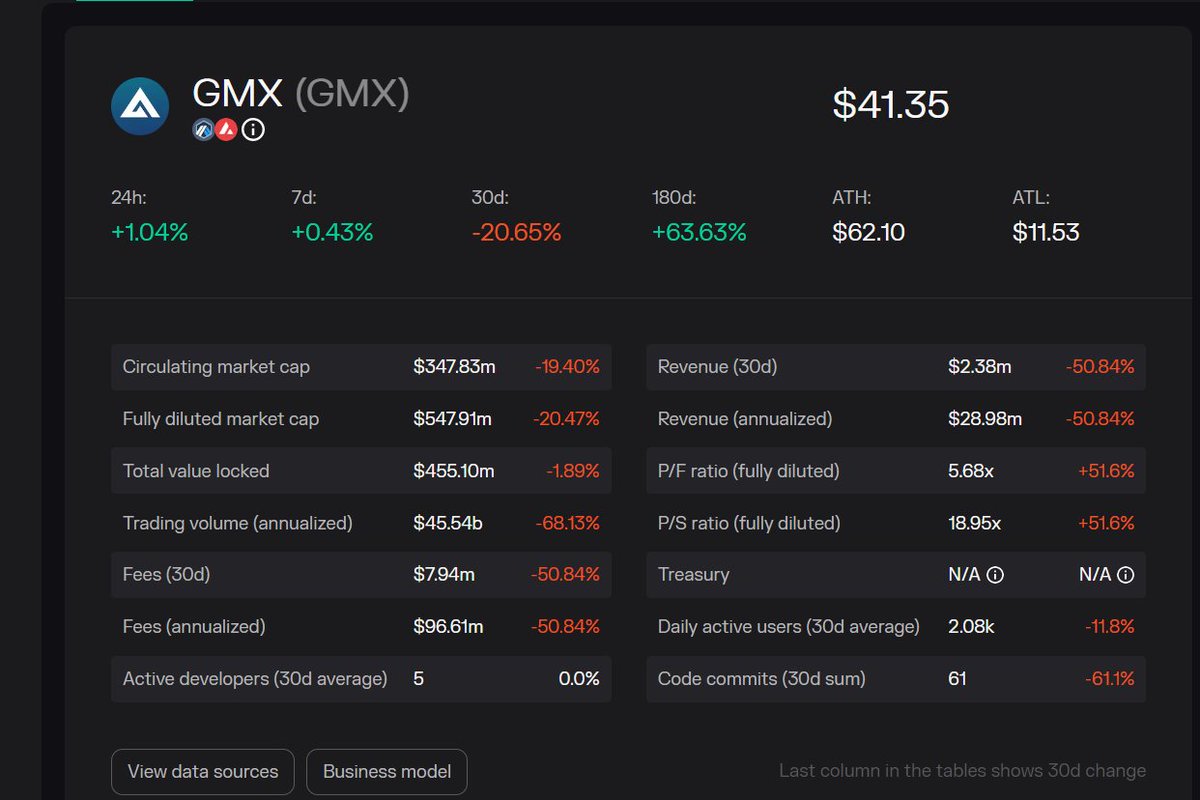This screenshot has width=1200, height=800.
Task: Click the 18.95x P/S ratio value
Action: 975,523
